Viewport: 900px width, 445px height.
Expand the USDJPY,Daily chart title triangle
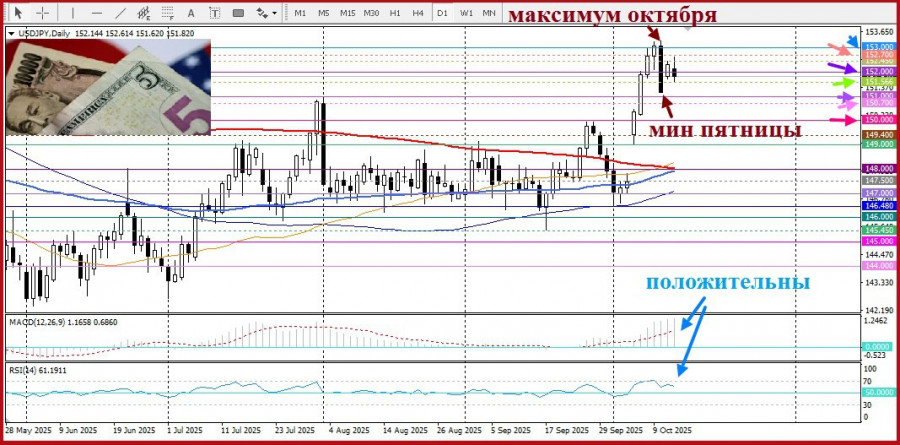pyautogui.click(x=11, y=34)
